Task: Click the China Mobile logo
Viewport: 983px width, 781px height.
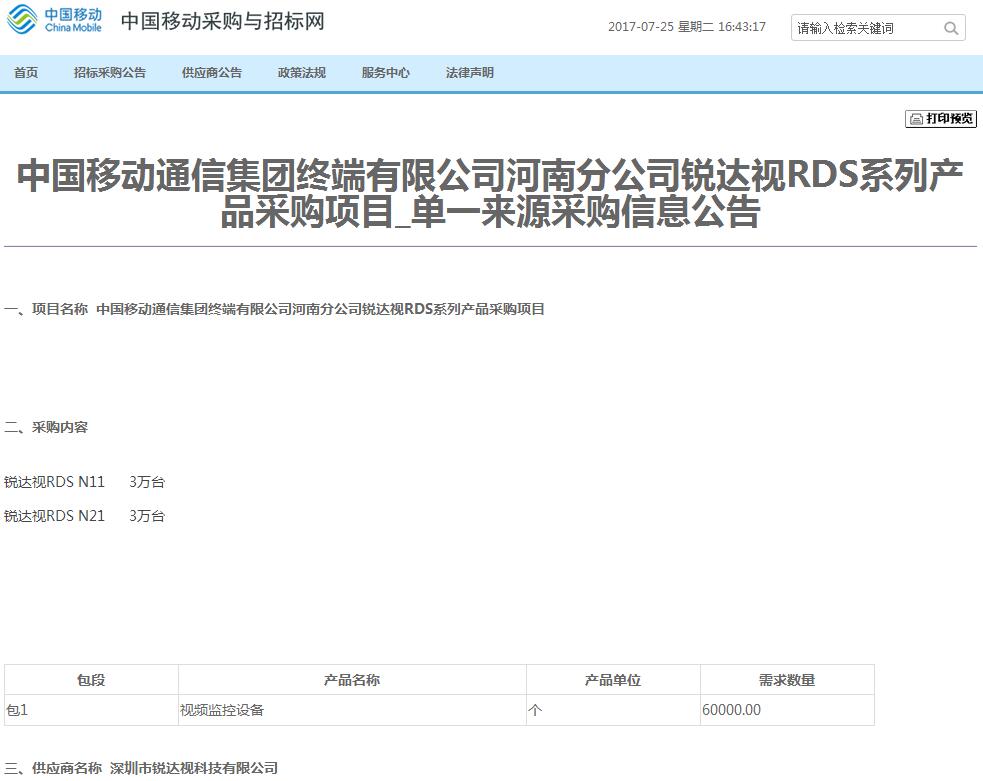Action: tap(55, 20)
